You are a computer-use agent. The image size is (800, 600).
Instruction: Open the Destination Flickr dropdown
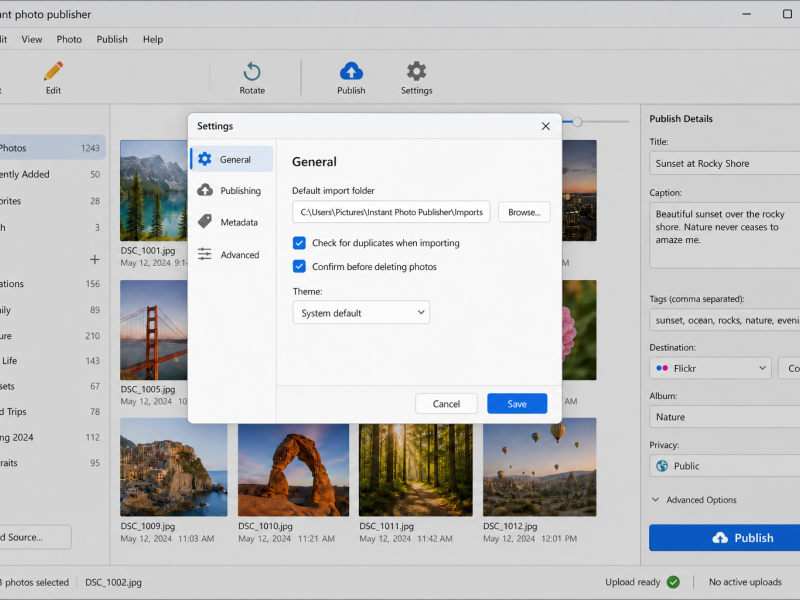point(710,368)
